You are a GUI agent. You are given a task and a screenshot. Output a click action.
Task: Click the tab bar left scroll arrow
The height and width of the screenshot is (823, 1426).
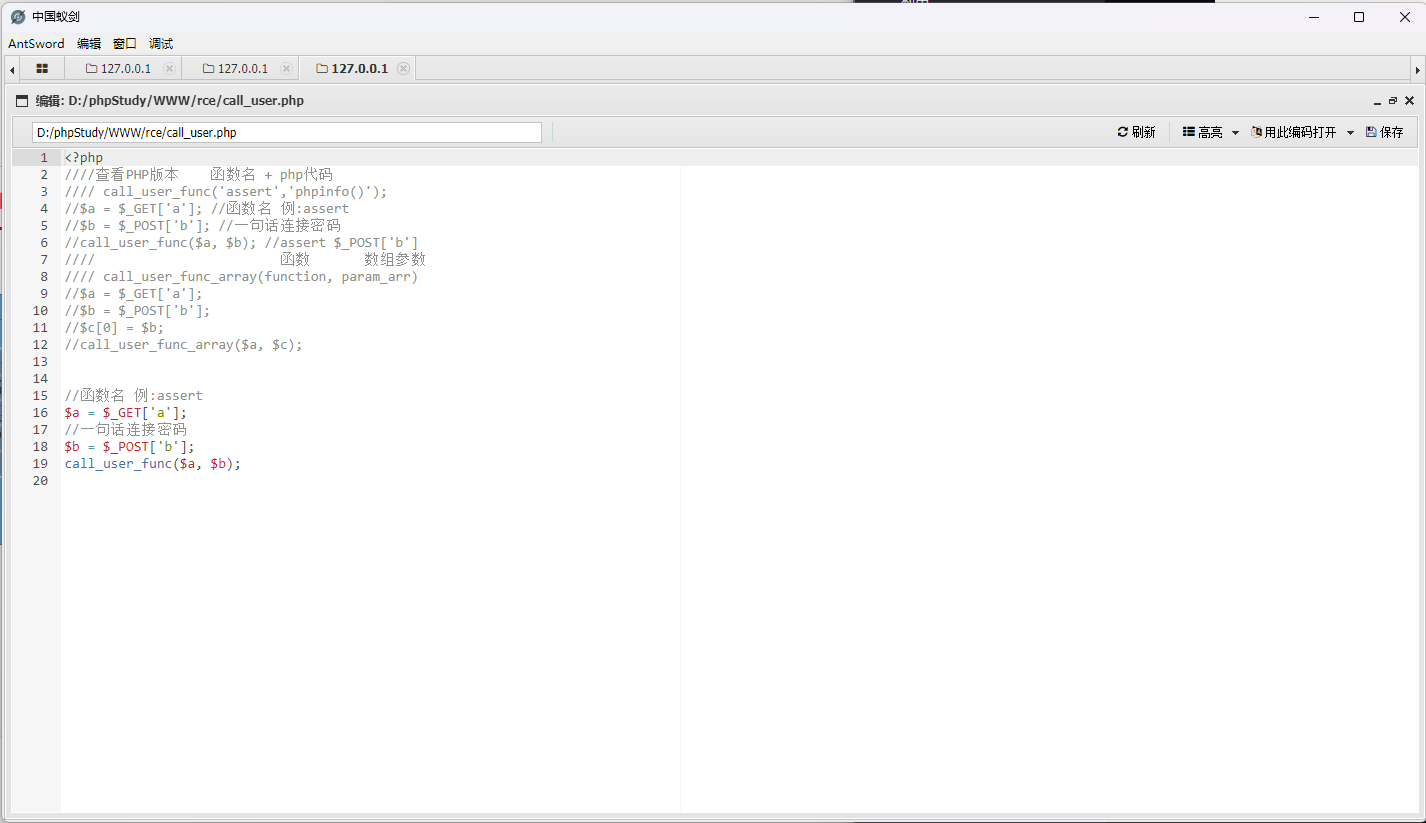[11, 69]
